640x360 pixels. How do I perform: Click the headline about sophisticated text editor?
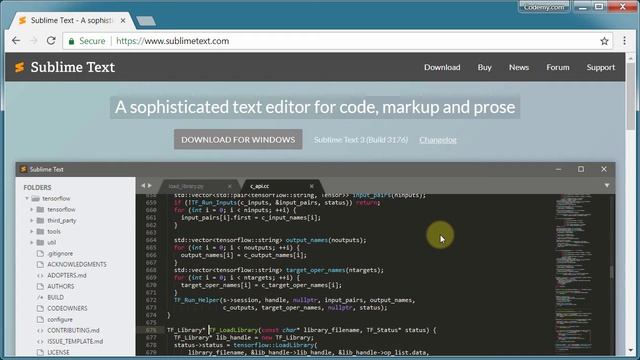click(x=315, y=107)
